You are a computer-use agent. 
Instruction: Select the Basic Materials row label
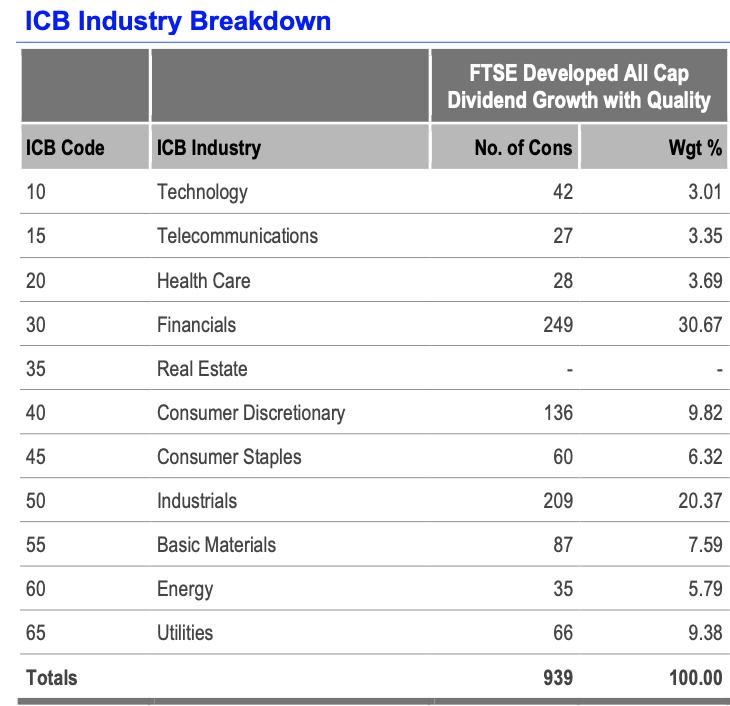[216, 545]
